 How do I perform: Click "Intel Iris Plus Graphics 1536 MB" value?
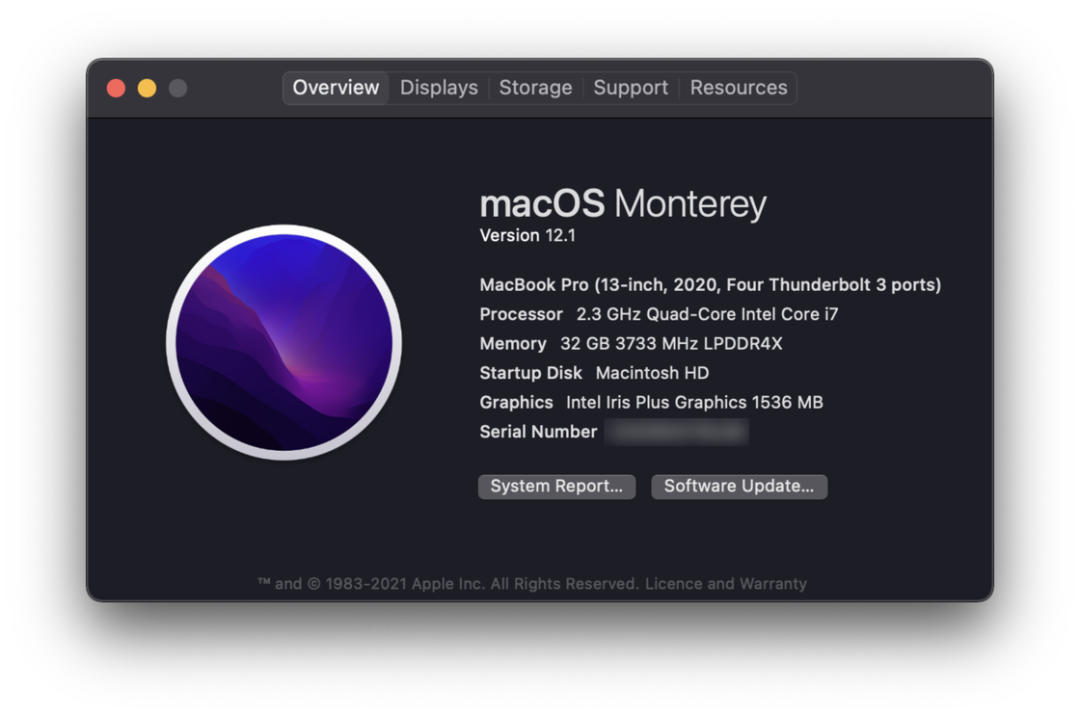pos(694,403)
